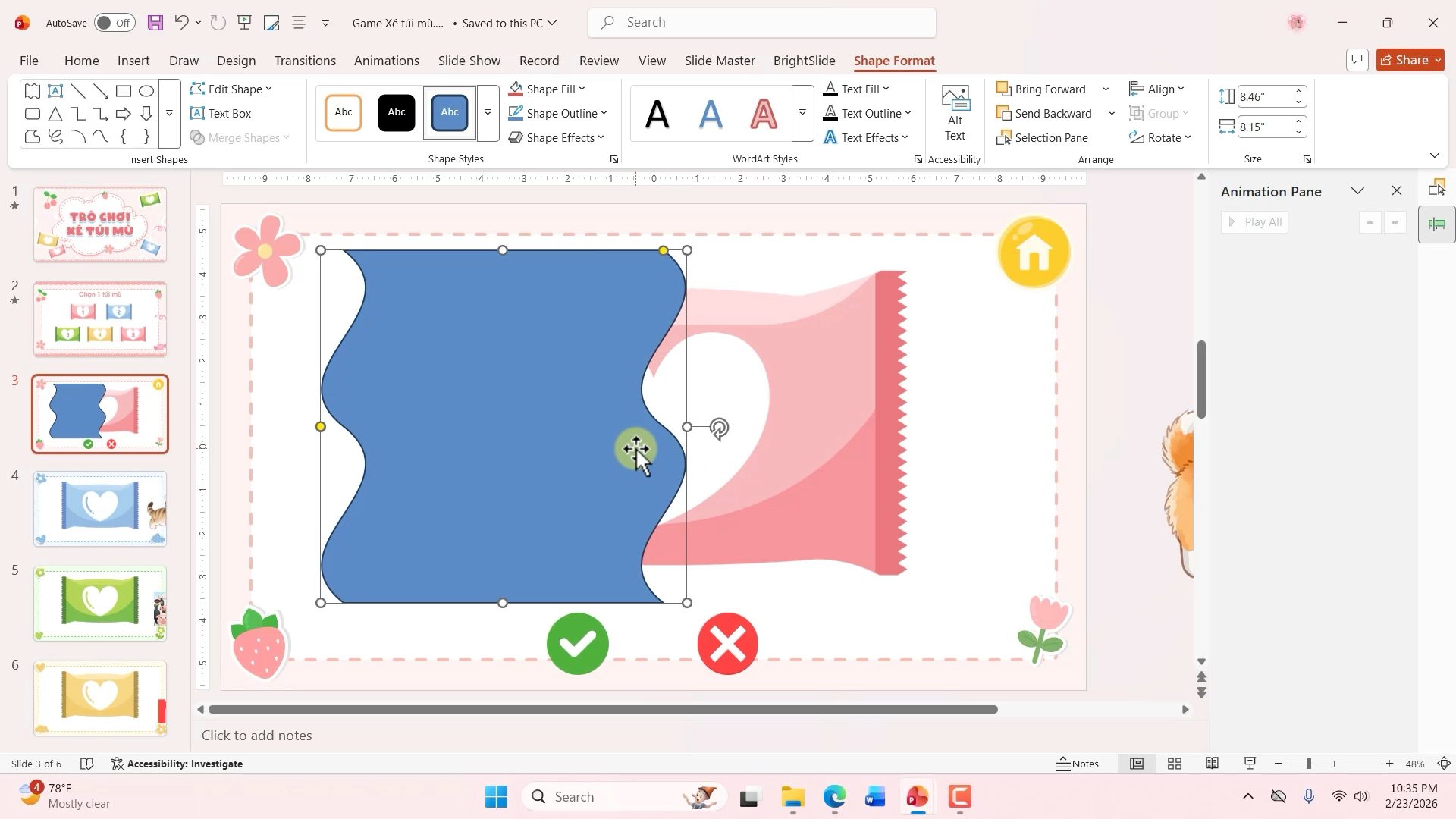Open File Explorer from taskbar
This screenshot has height=819, width=1456.
[792, 797]
